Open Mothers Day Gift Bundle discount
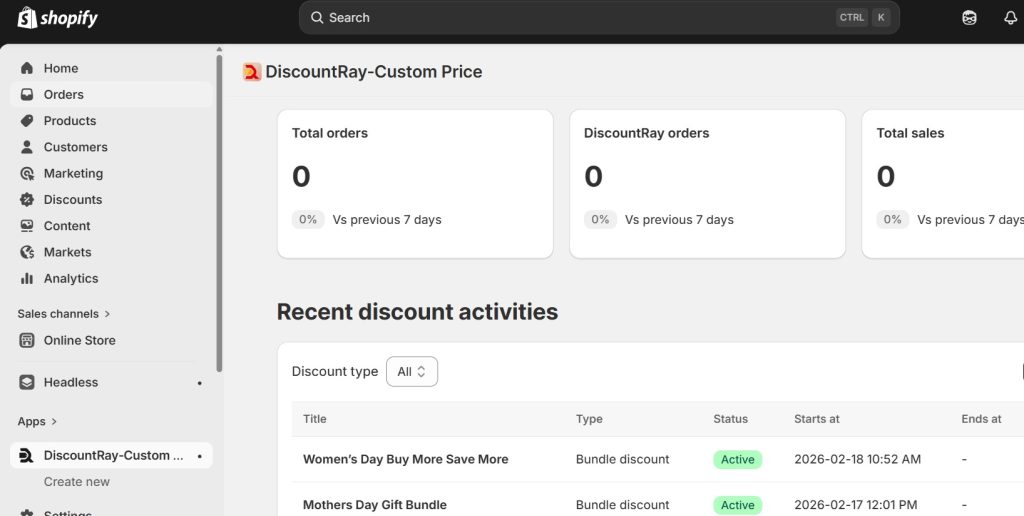Image resolution: width=1024 pixels, height=516 pixels. pos(375,505)
